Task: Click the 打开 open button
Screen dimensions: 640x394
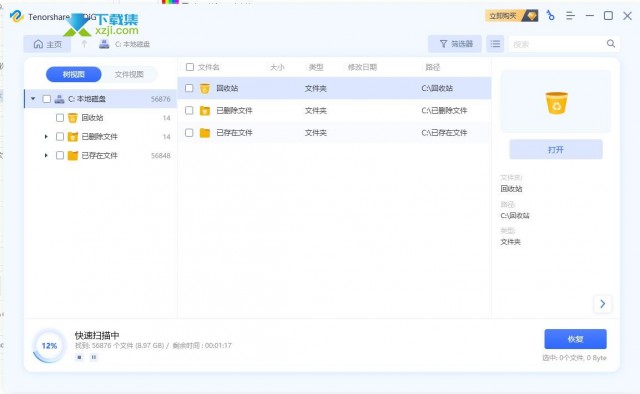Action: tap(556, 149)
